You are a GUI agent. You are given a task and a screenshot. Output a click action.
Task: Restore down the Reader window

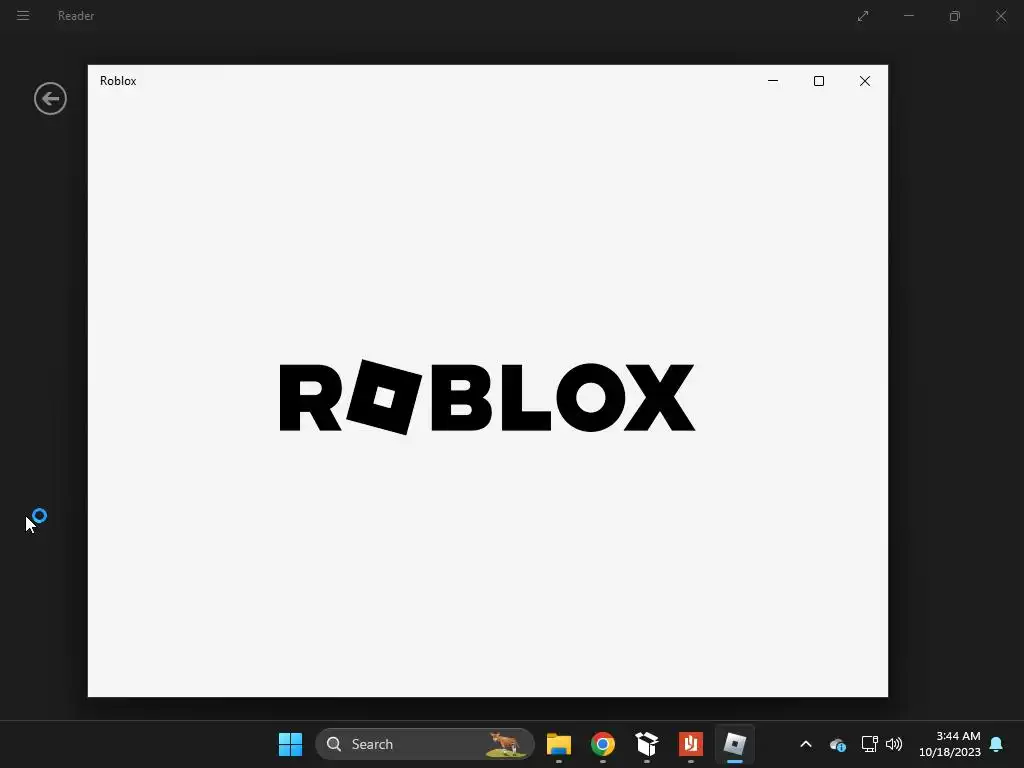point(955,16)
